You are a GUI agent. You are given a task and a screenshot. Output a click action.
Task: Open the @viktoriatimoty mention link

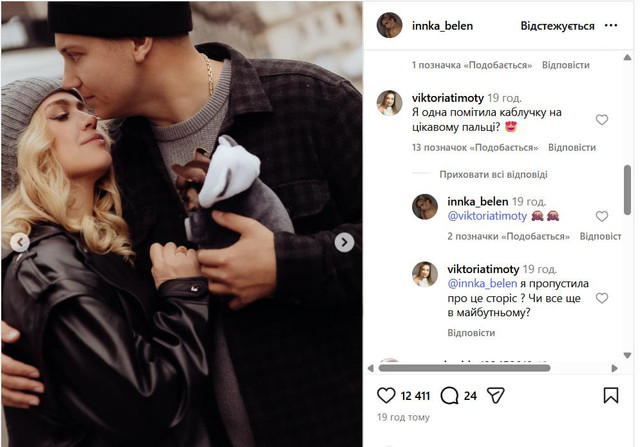coord(487,216)
